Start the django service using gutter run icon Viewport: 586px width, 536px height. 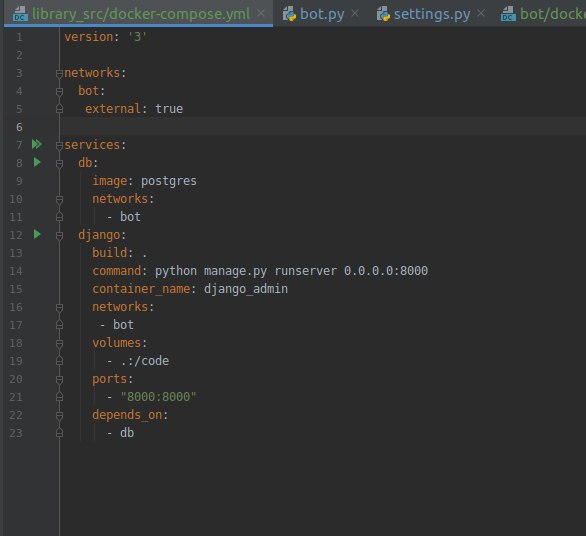click(x=37, y=234)
